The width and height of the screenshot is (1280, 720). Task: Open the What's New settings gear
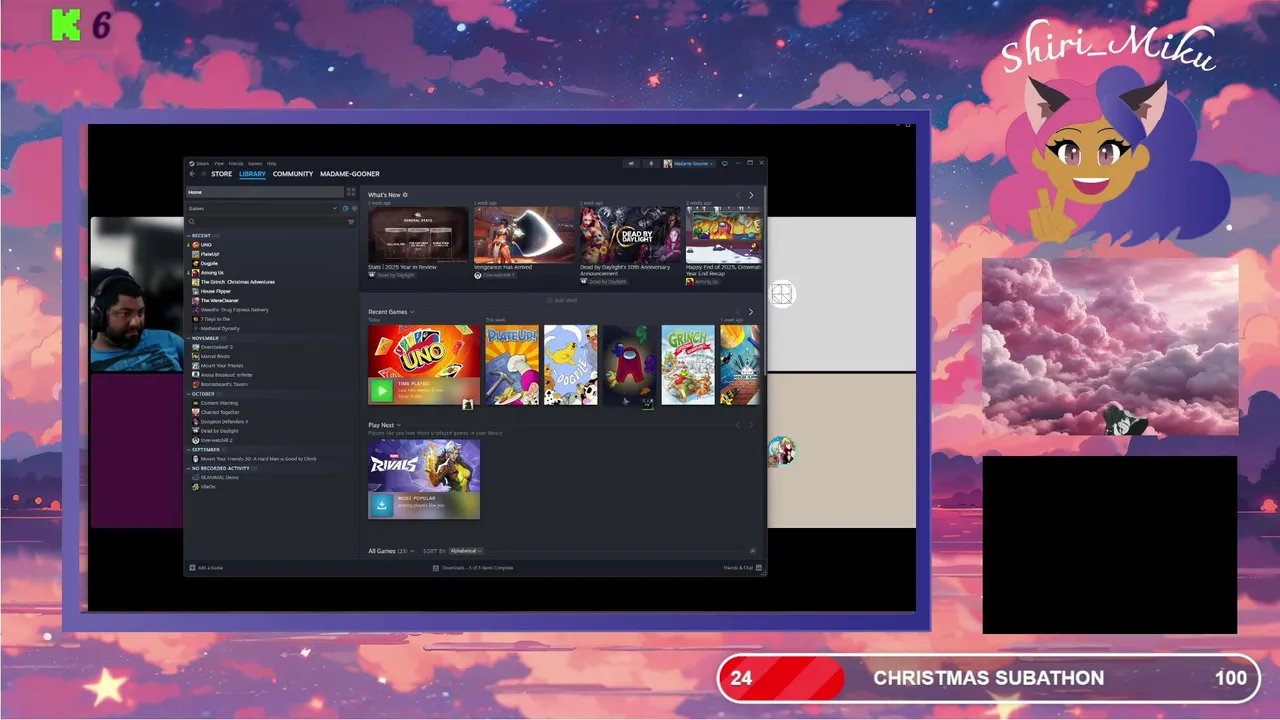tap(405, 195)
